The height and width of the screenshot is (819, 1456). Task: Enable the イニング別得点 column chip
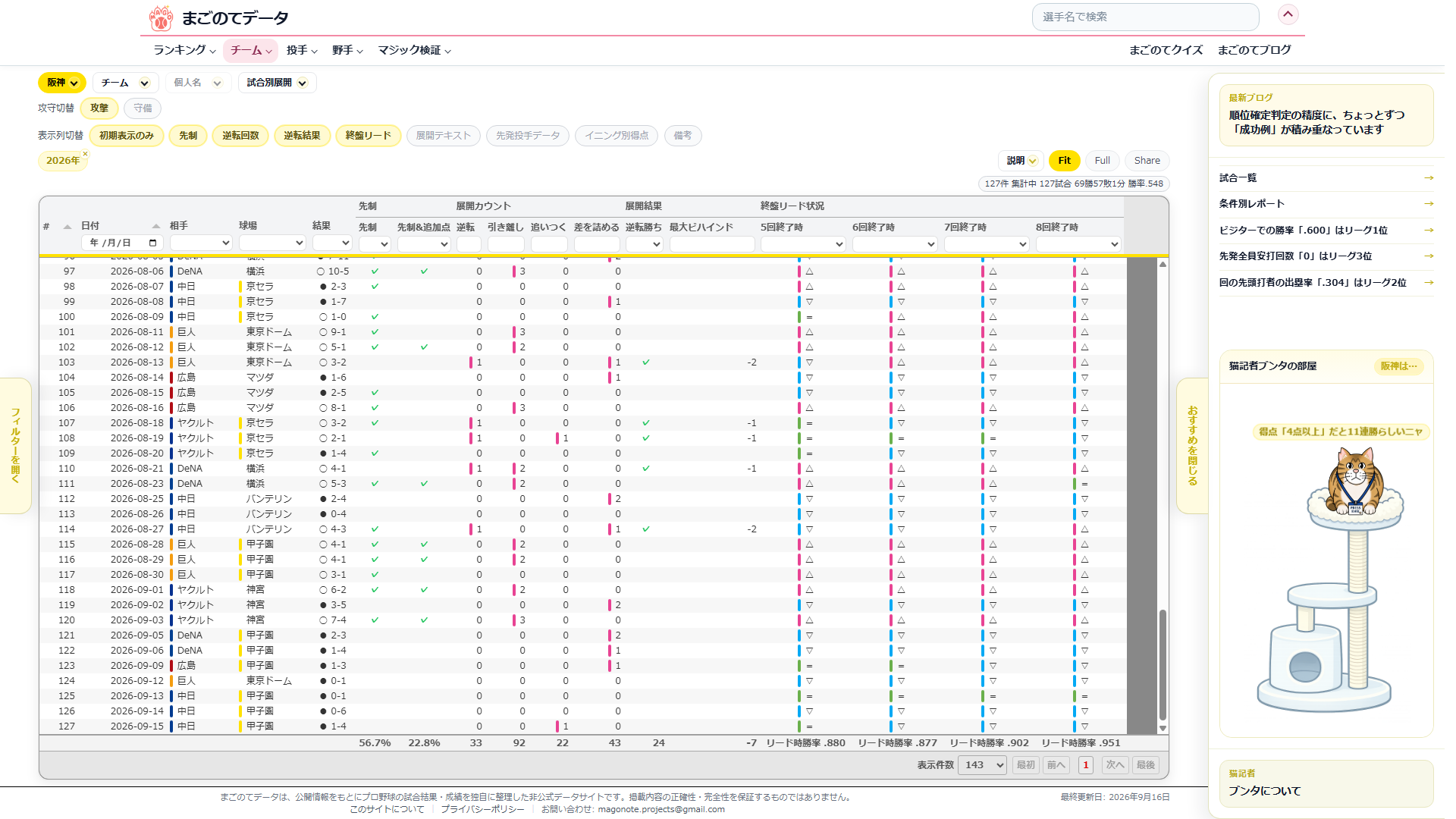click(x=617, y=136)
